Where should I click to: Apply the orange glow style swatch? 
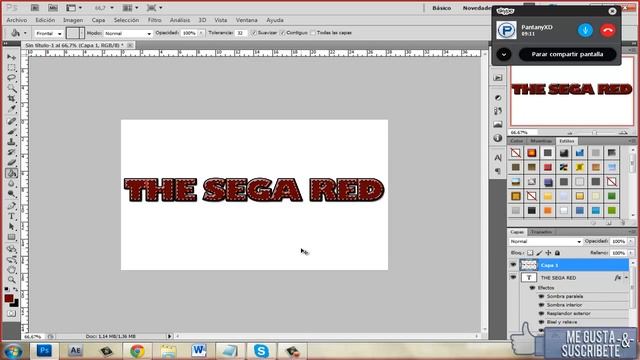click(x=531, y=153)
